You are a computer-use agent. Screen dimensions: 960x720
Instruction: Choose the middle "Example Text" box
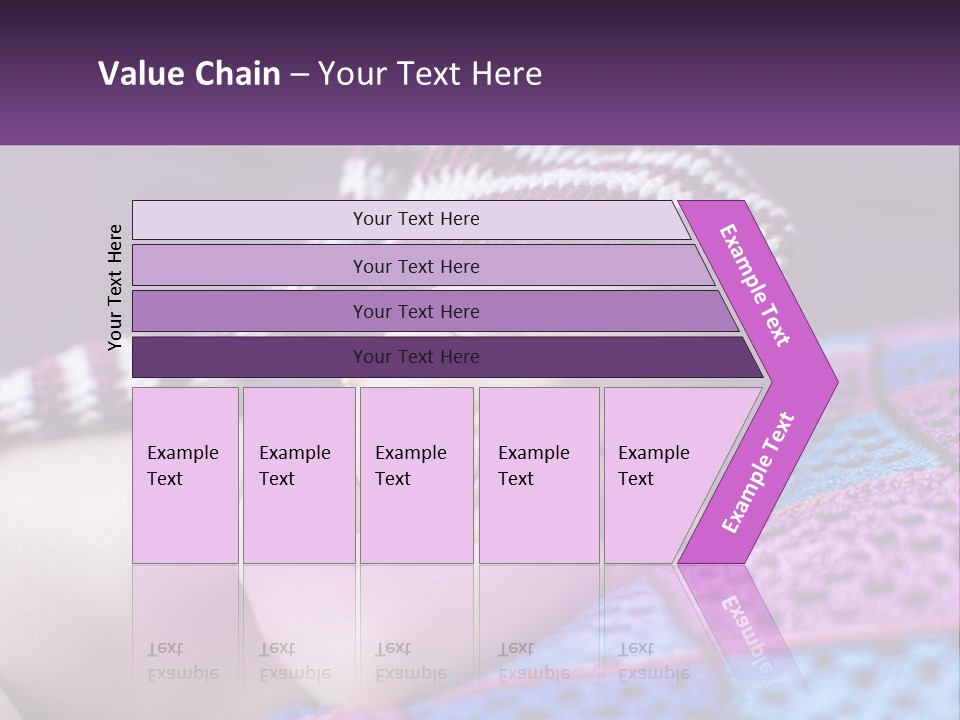416,475
